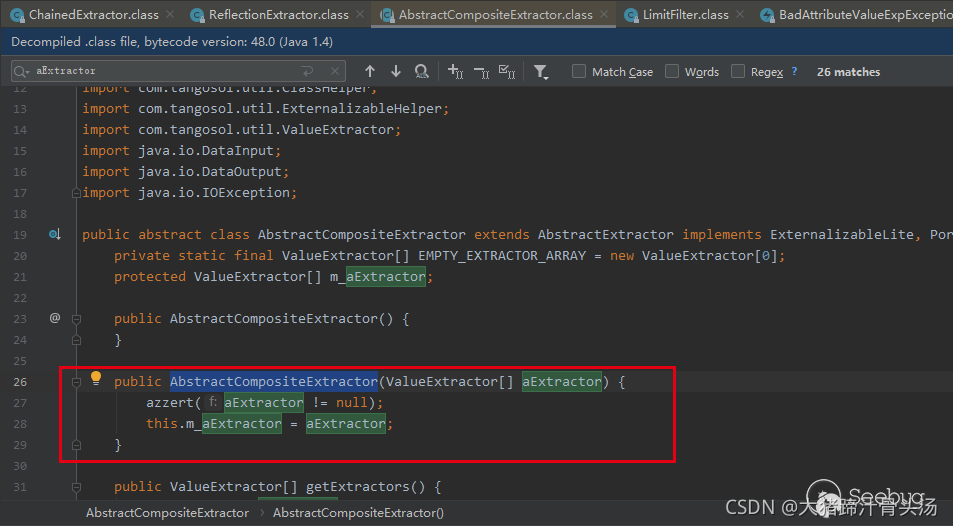
Task: Enable the Words checkbox
Action: [x=672, y=71]
